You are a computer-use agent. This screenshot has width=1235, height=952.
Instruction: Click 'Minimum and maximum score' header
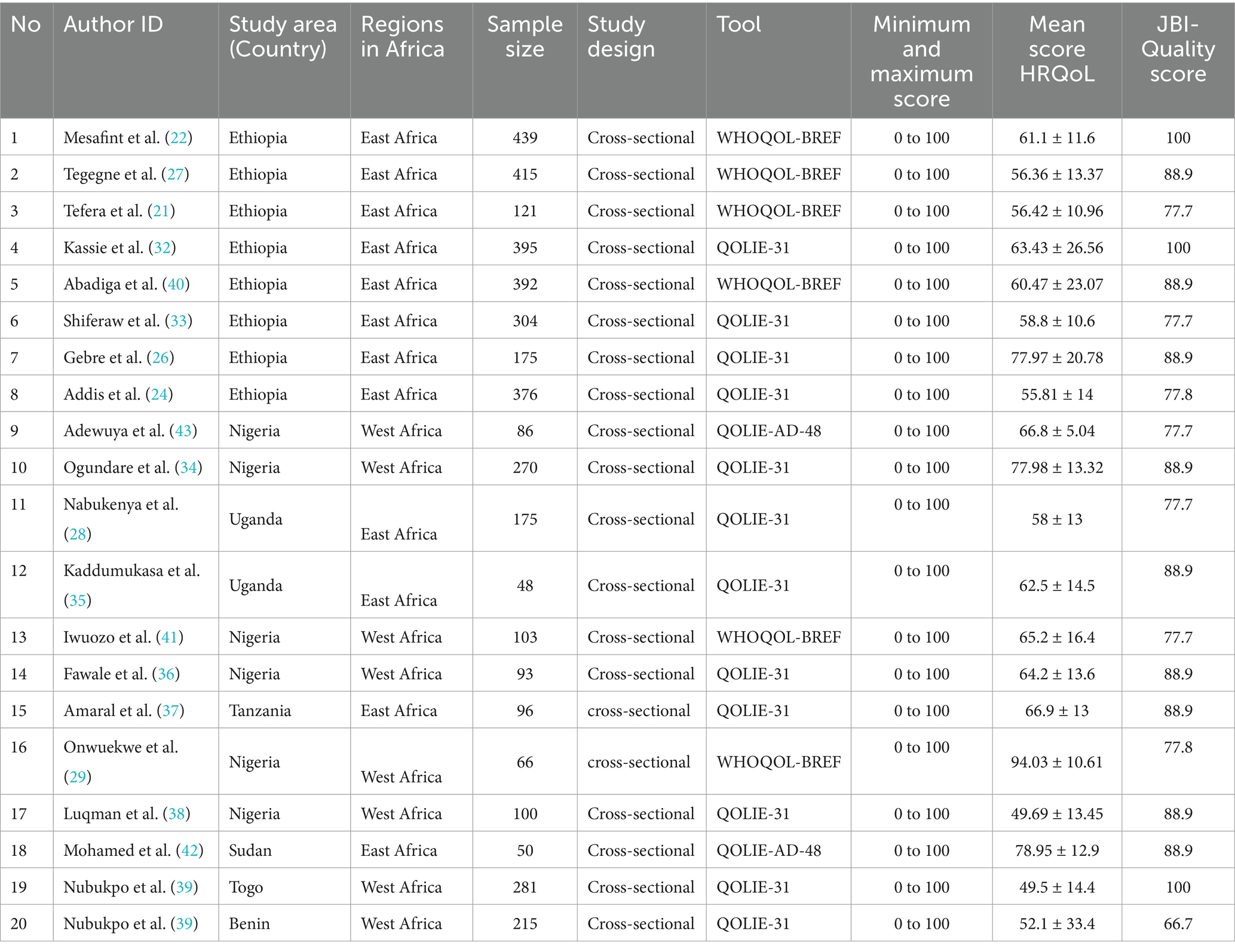pos(921,62)
